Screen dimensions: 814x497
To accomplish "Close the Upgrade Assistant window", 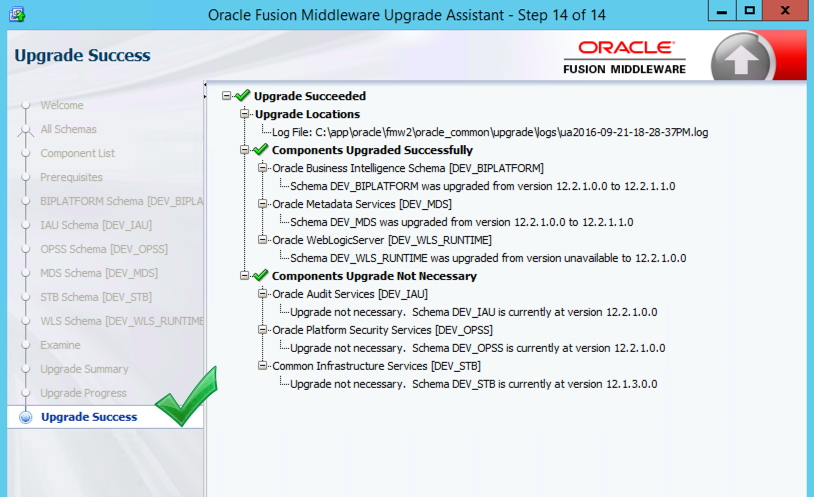I will click(x=785, y=11).
